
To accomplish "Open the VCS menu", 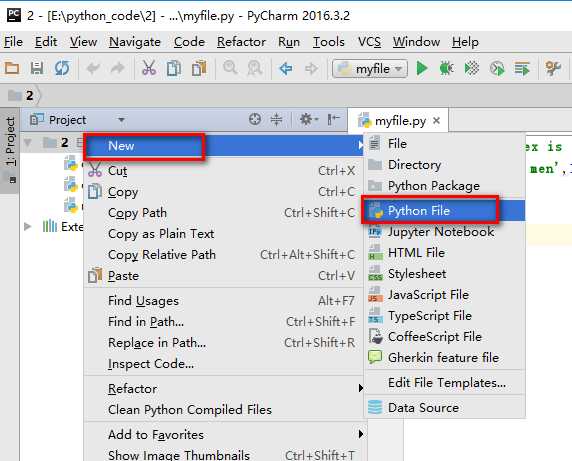I will point(369,42).
